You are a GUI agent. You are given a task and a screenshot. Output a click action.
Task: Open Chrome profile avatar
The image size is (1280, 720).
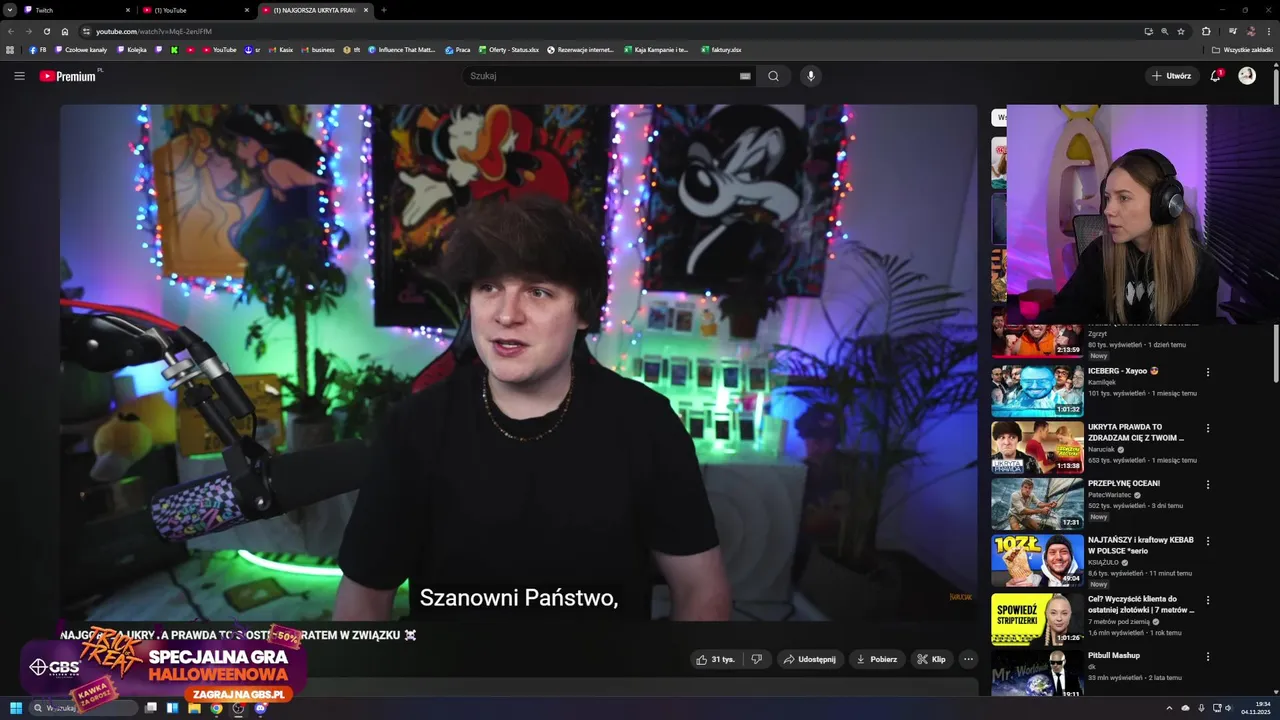coord(1251,31)
